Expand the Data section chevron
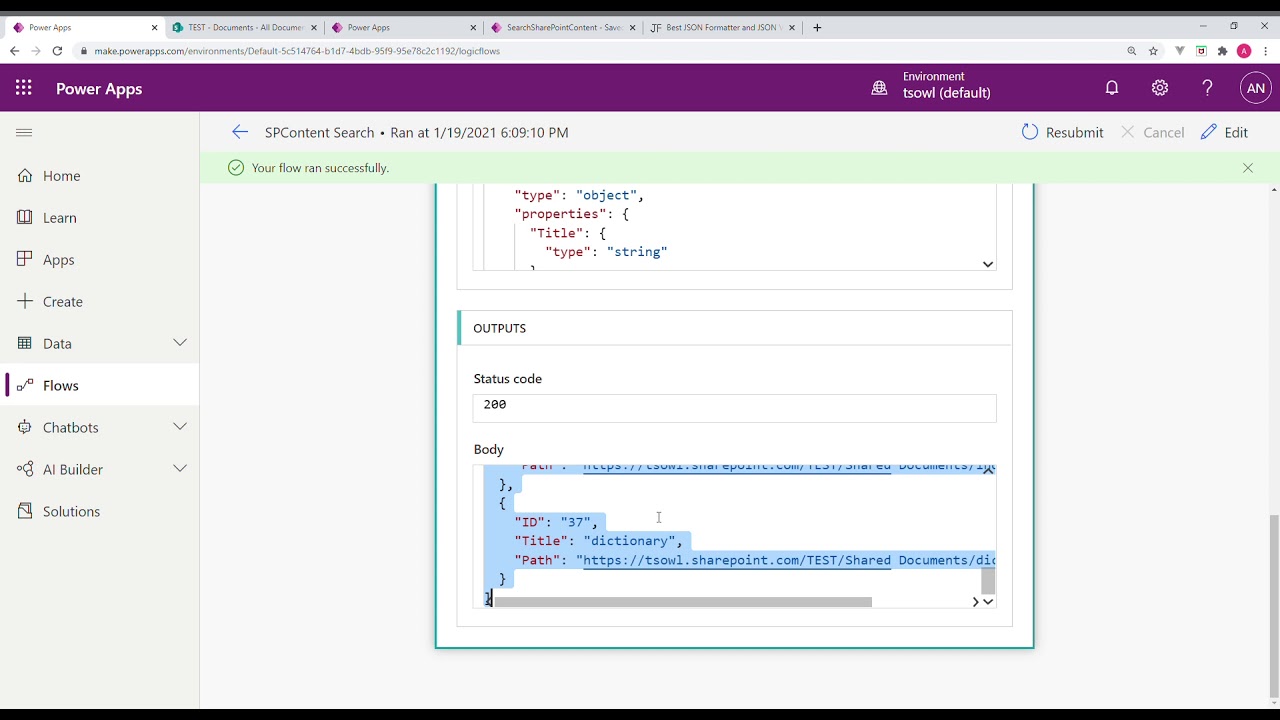The height and width of the screenshot is (720, 1280). point(180,343)
